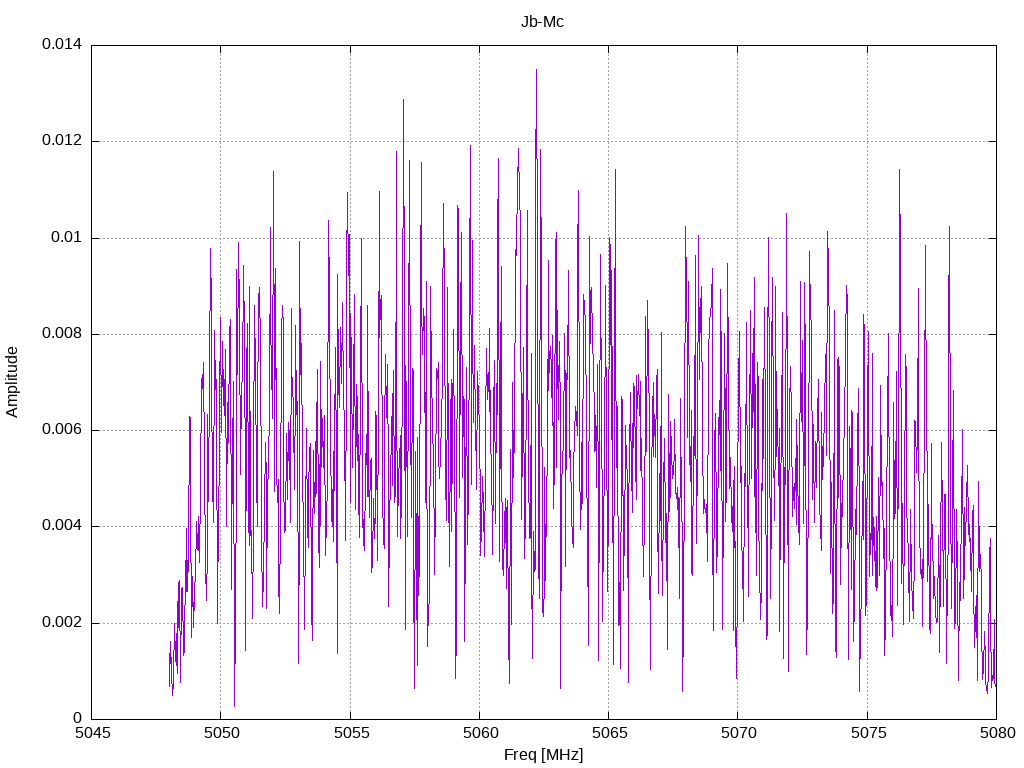Click the 0.01 y-axis tick label
This screenshot has width=1024, height=768.
point(67,237)
